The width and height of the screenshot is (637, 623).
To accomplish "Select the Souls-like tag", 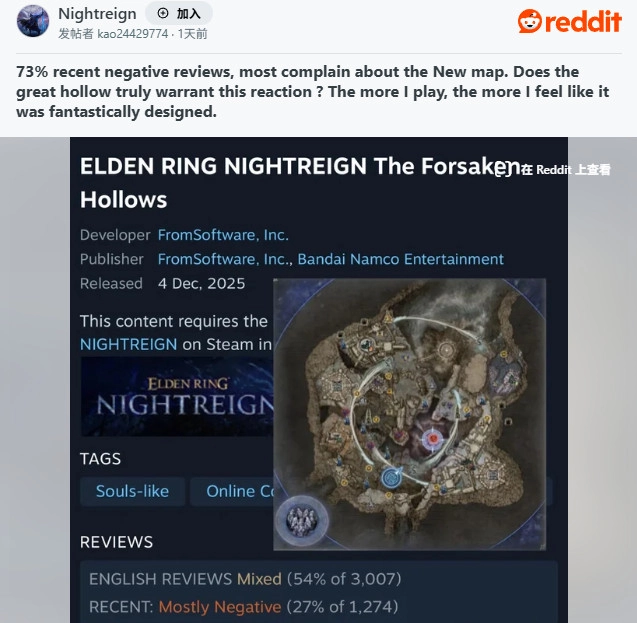I will coord(132,491).
